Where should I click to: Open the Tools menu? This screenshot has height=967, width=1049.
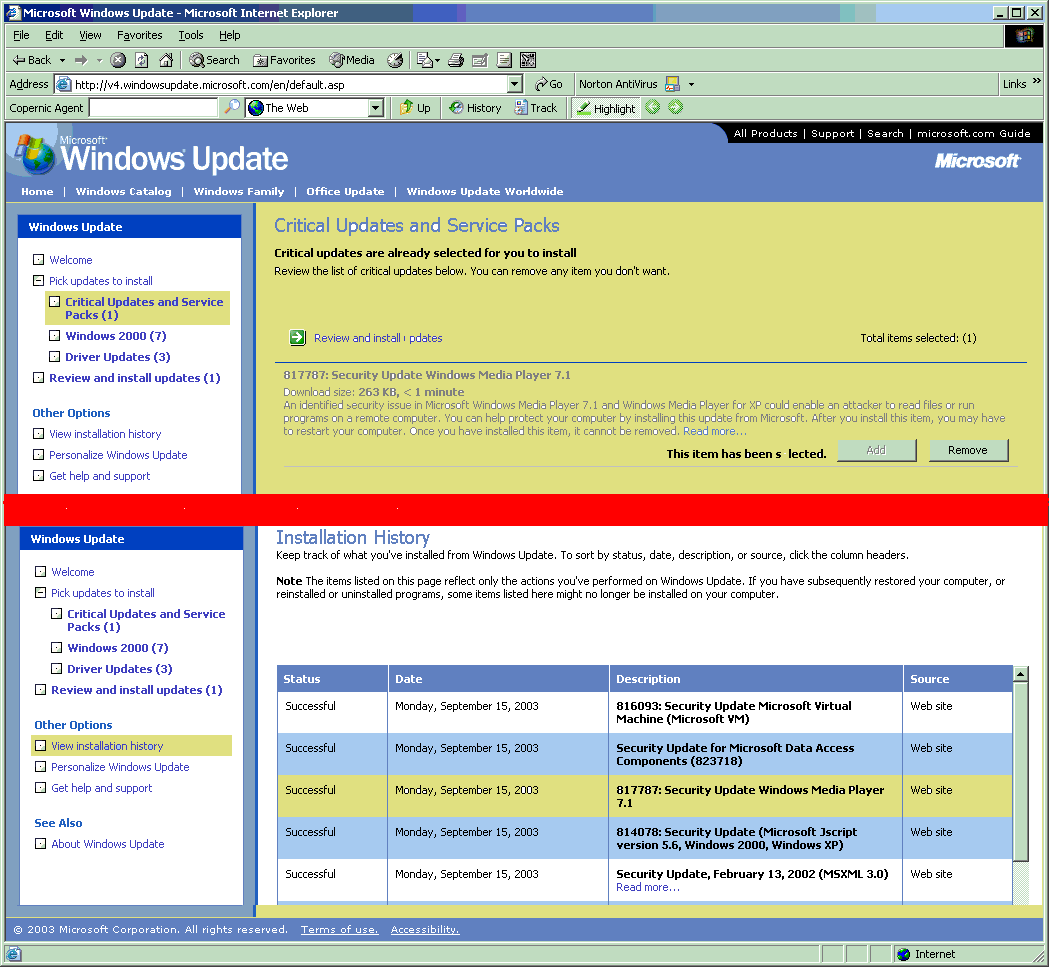(190, 35)
